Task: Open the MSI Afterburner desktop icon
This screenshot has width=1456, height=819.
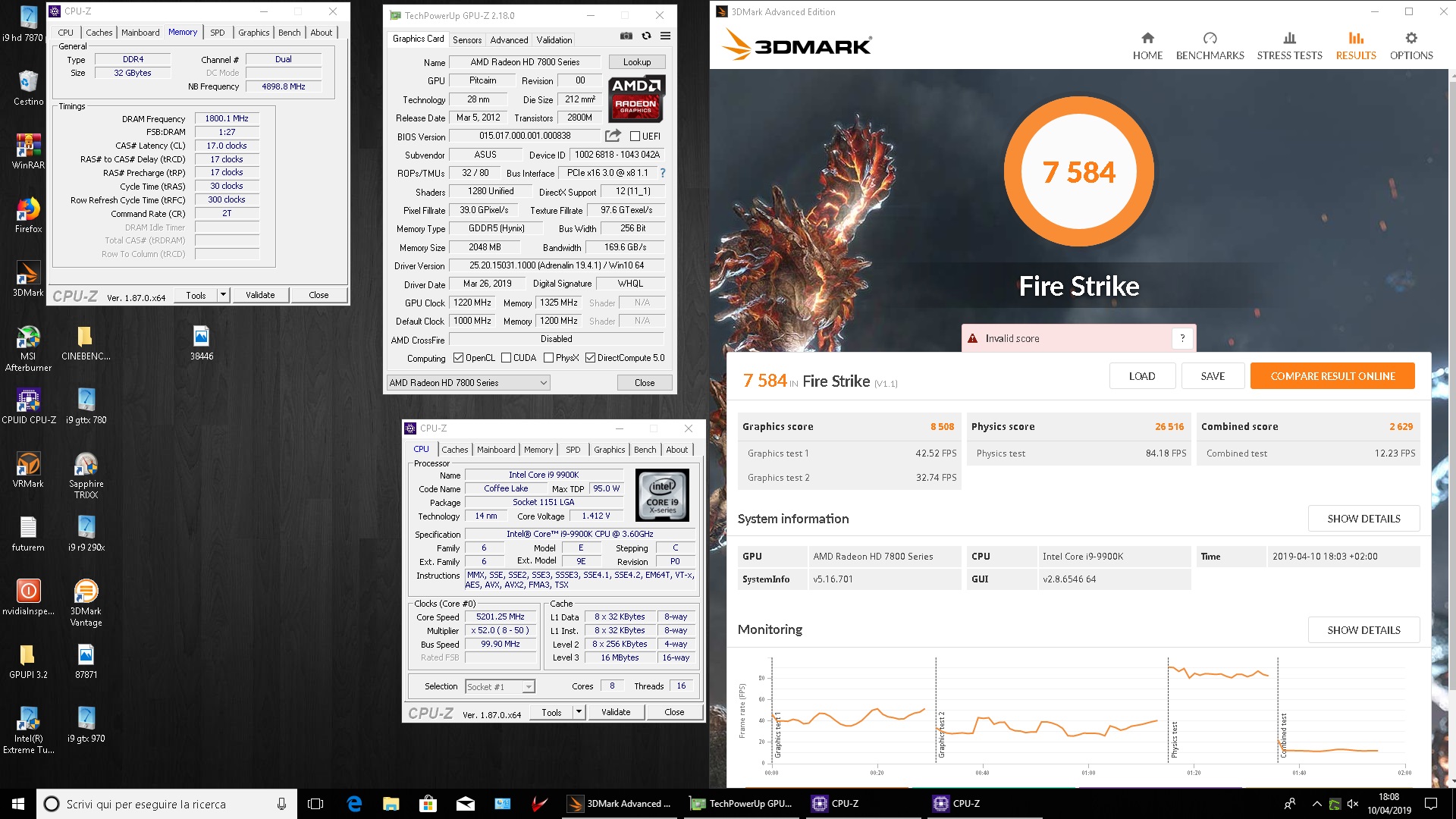Action: [x=28, y=349]
